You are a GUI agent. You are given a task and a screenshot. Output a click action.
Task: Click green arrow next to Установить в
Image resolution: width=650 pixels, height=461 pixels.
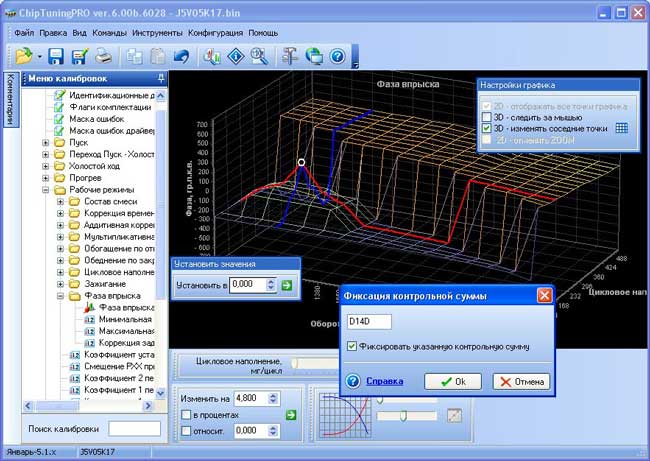point(286,285)
